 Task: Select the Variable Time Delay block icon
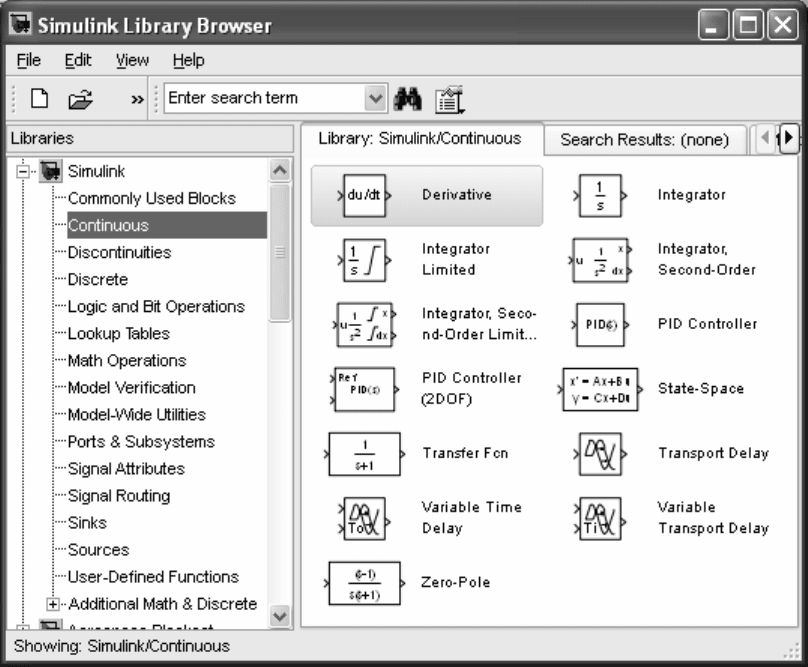364,518
